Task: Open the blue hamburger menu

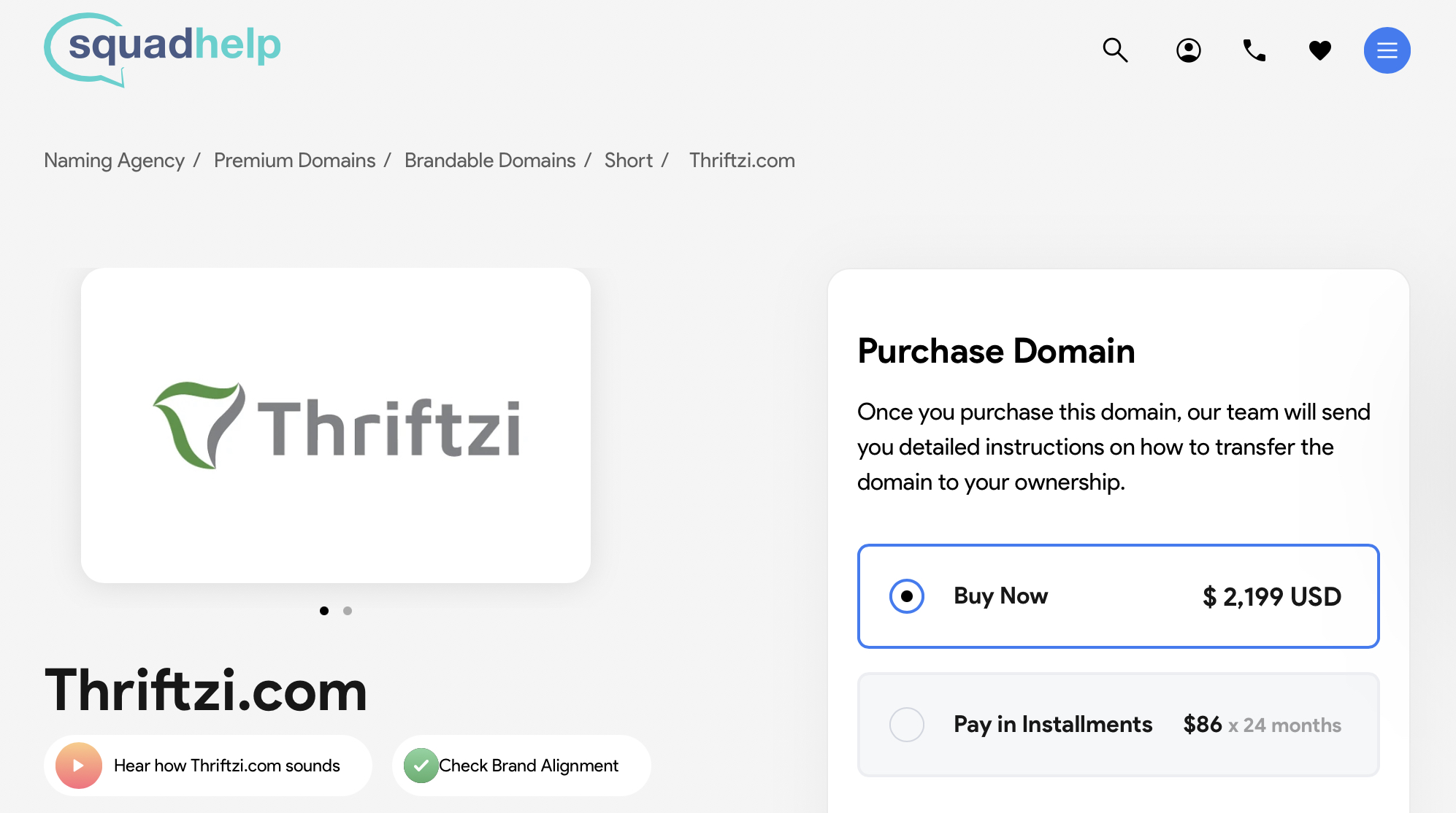Action: click(1387, 50)
